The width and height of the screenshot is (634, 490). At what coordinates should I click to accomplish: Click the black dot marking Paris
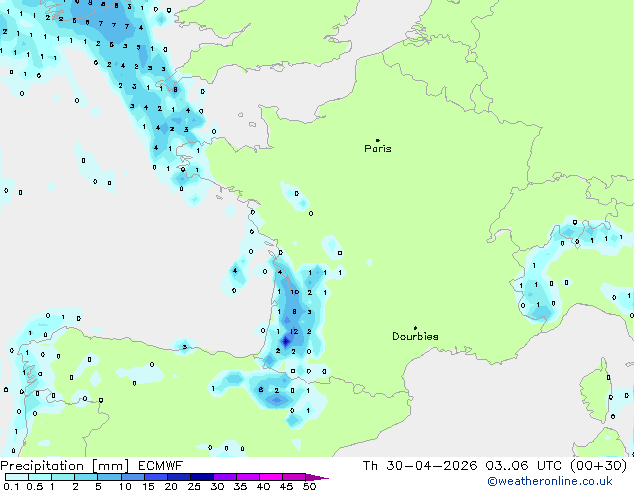point(378,140)
